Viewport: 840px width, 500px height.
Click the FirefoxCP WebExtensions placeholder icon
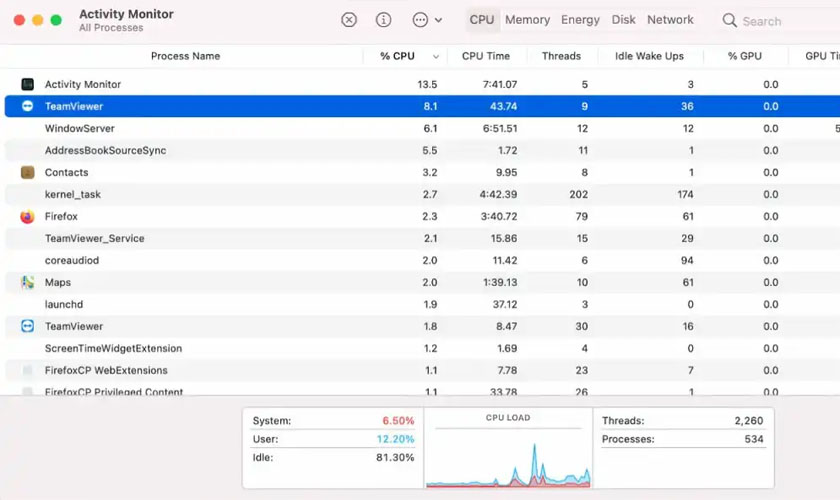tap(27, 370)
